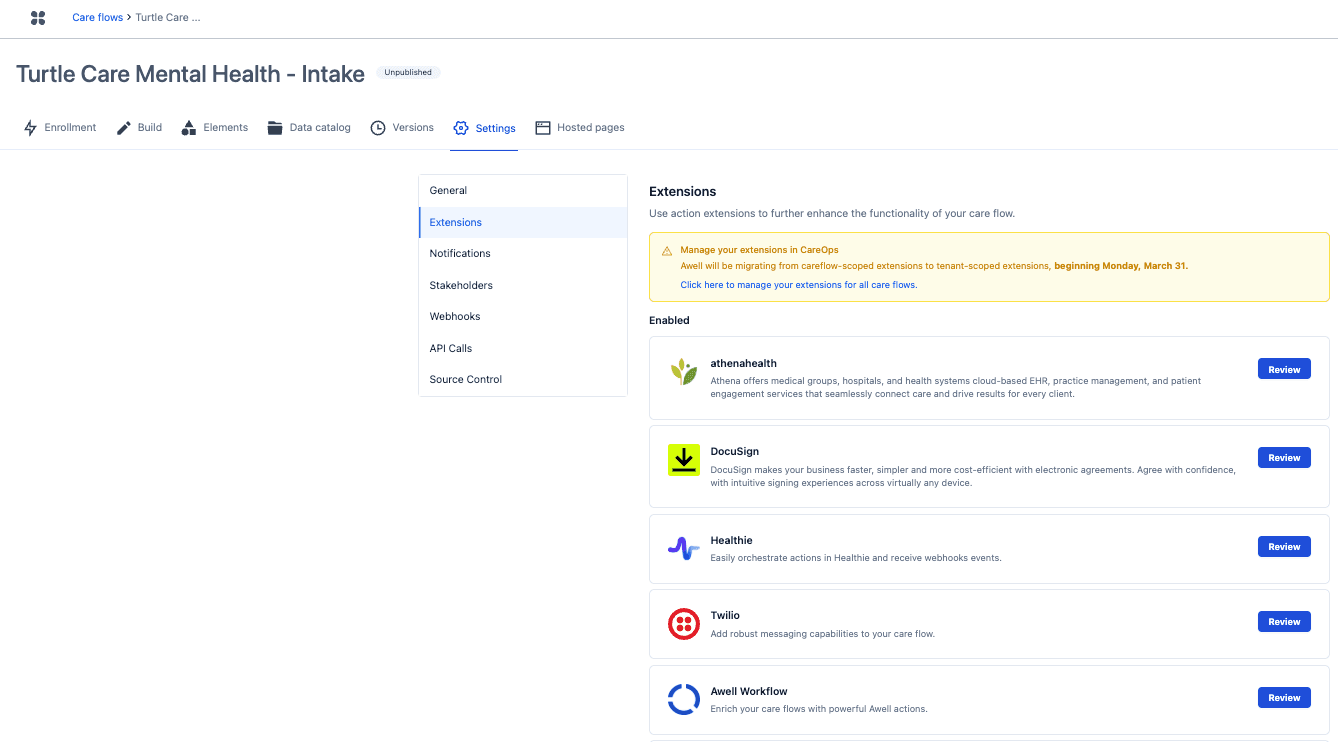Go to the Data catalog tab
This screenshot has height=742, width=1338.
(309, 128)
